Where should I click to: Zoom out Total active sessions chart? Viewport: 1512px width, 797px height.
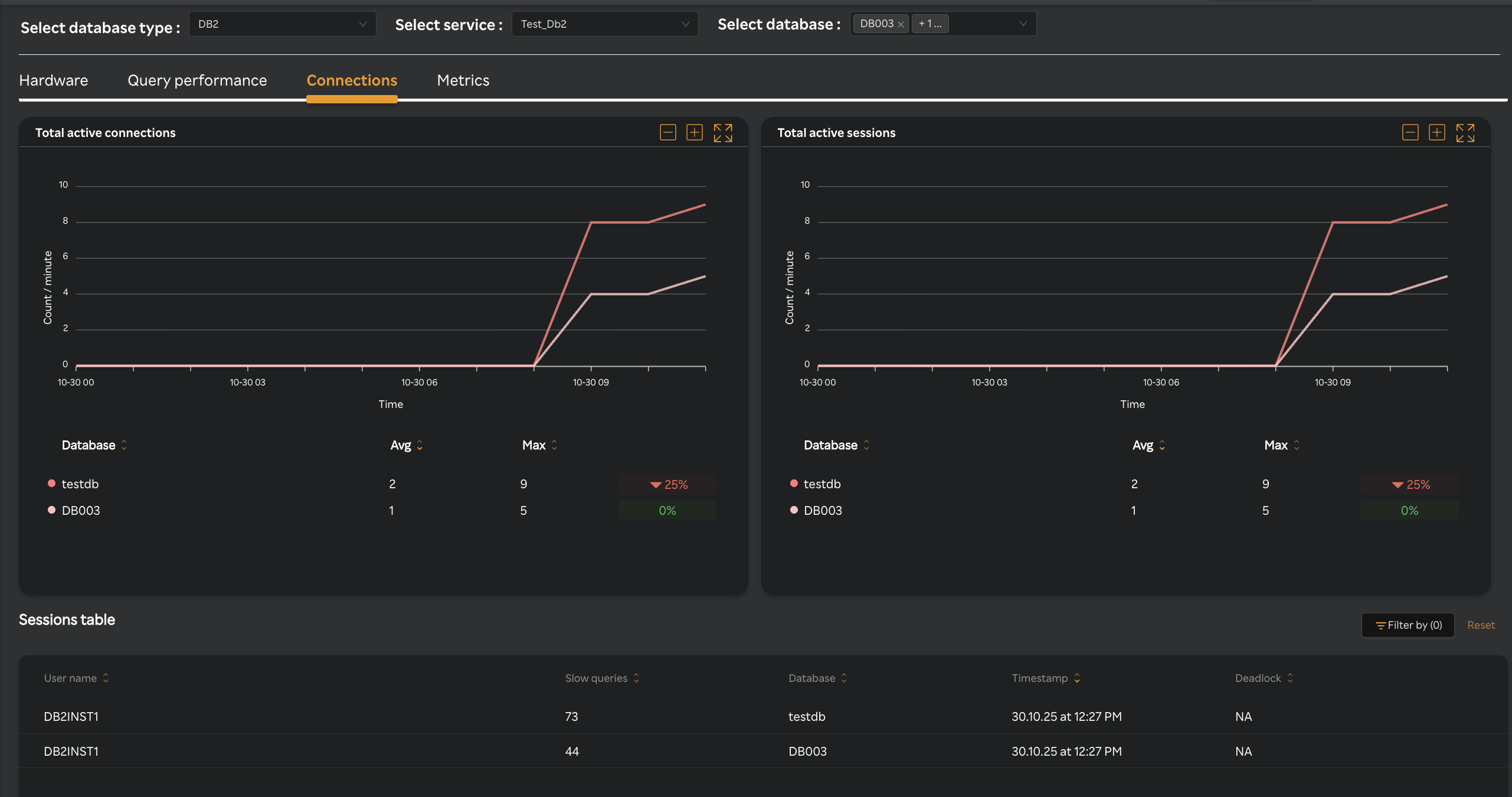click(x=1410, y=132)
